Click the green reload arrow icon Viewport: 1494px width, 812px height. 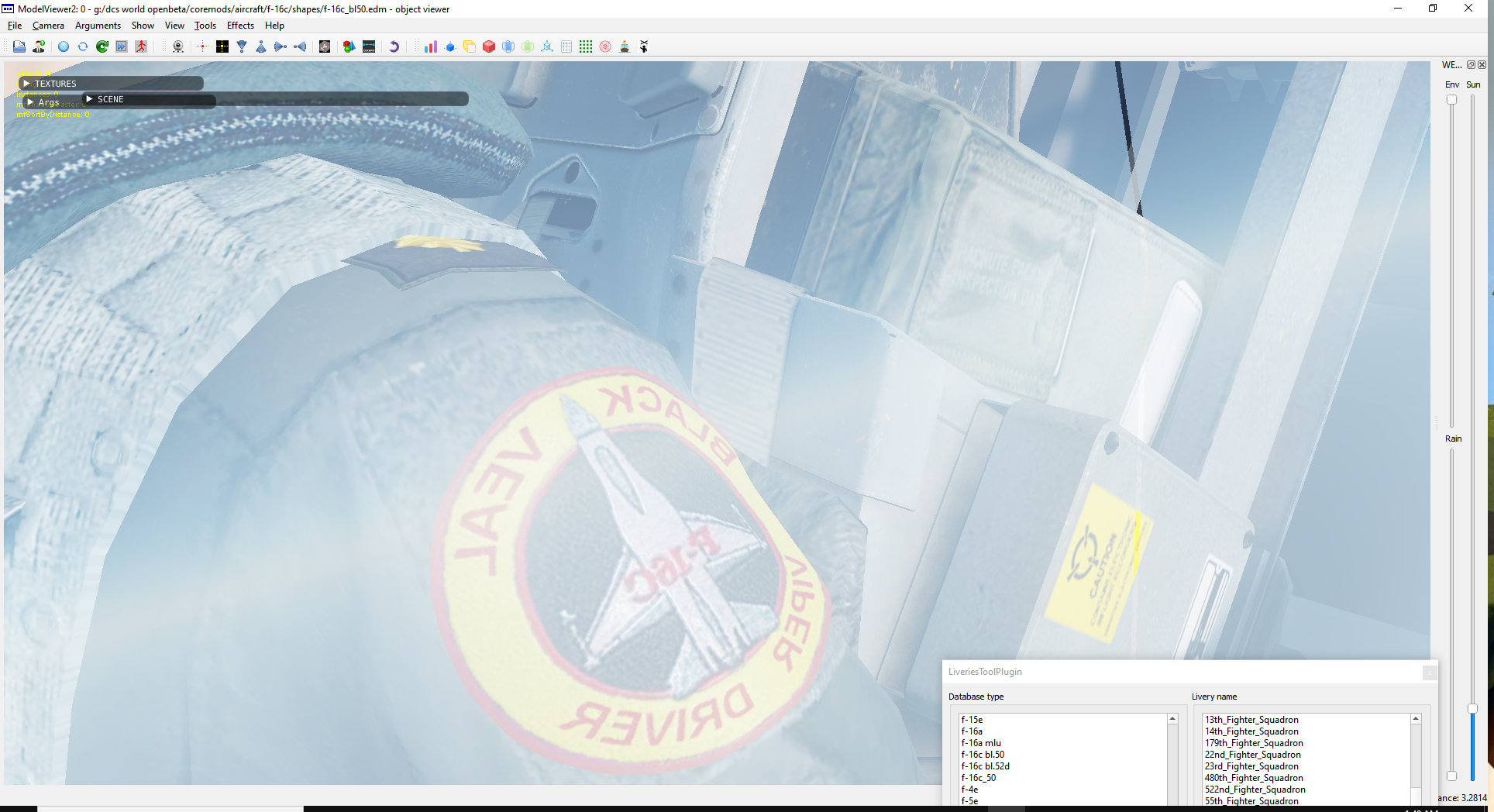(102, 46)
